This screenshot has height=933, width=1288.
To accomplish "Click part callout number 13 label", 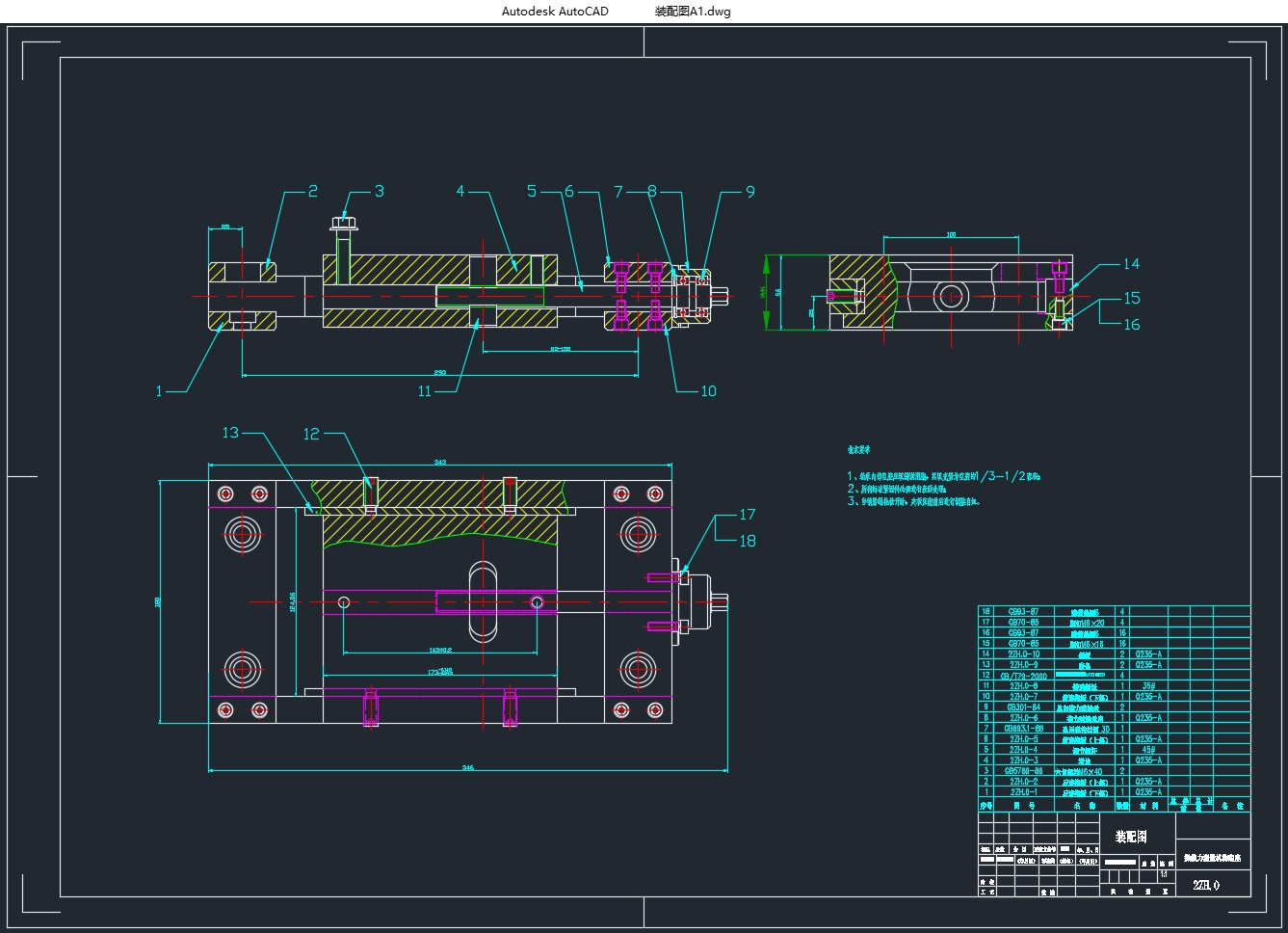I will 230,433.
